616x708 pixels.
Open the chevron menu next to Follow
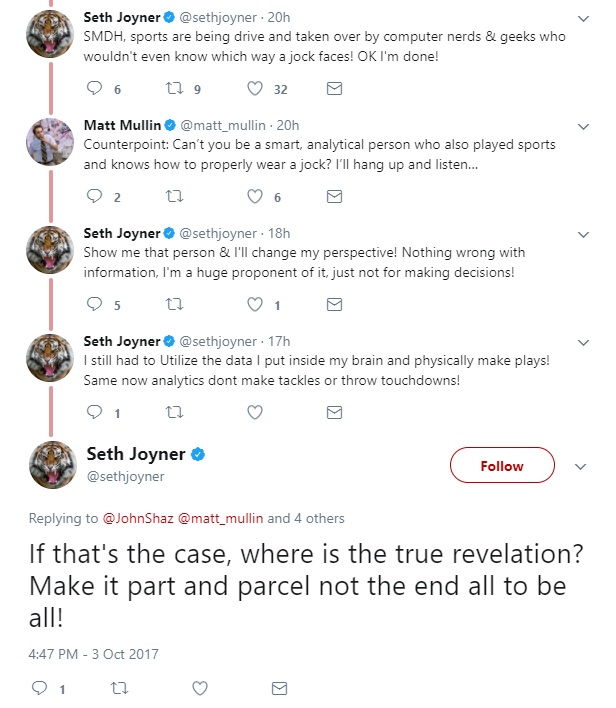[580, 466]
